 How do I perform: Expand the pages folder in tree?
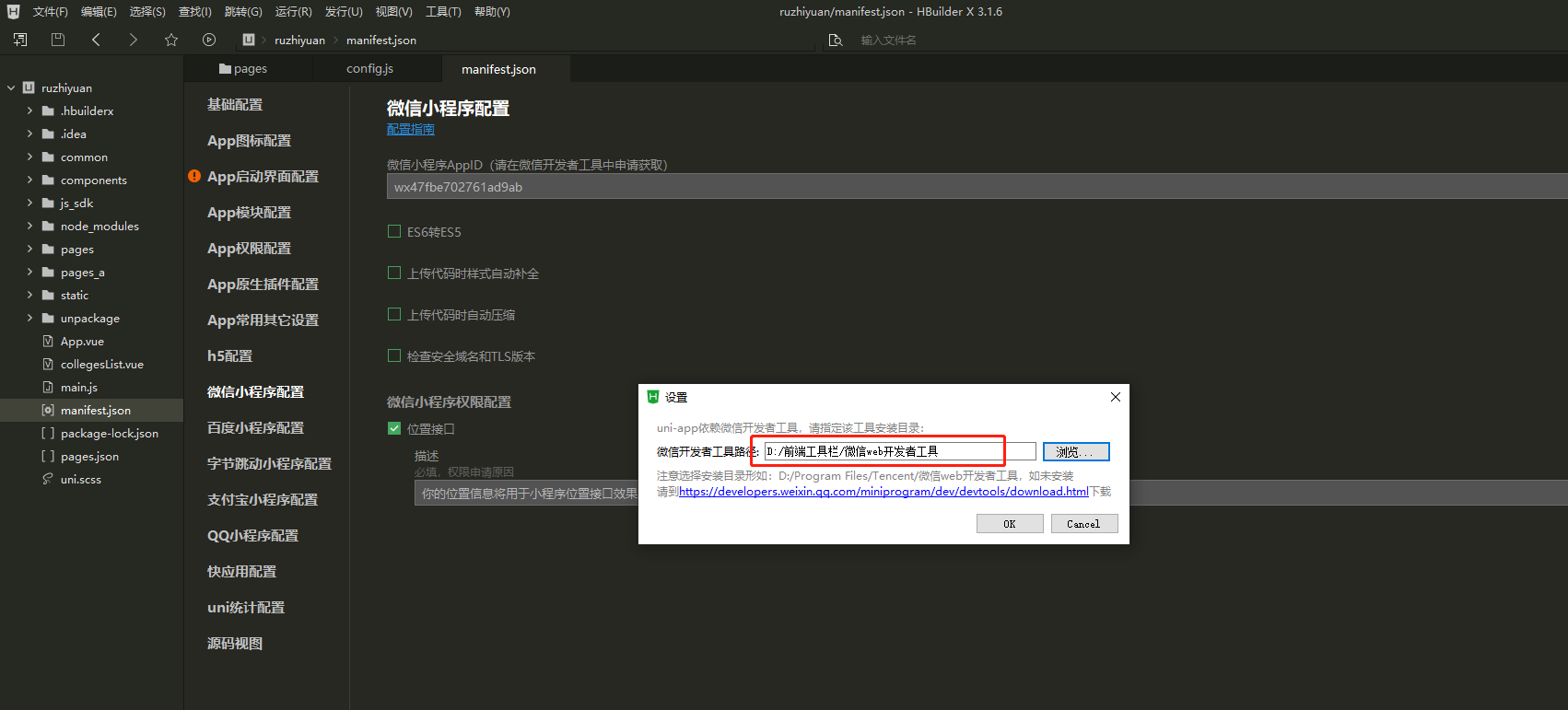tap(29, 249)
